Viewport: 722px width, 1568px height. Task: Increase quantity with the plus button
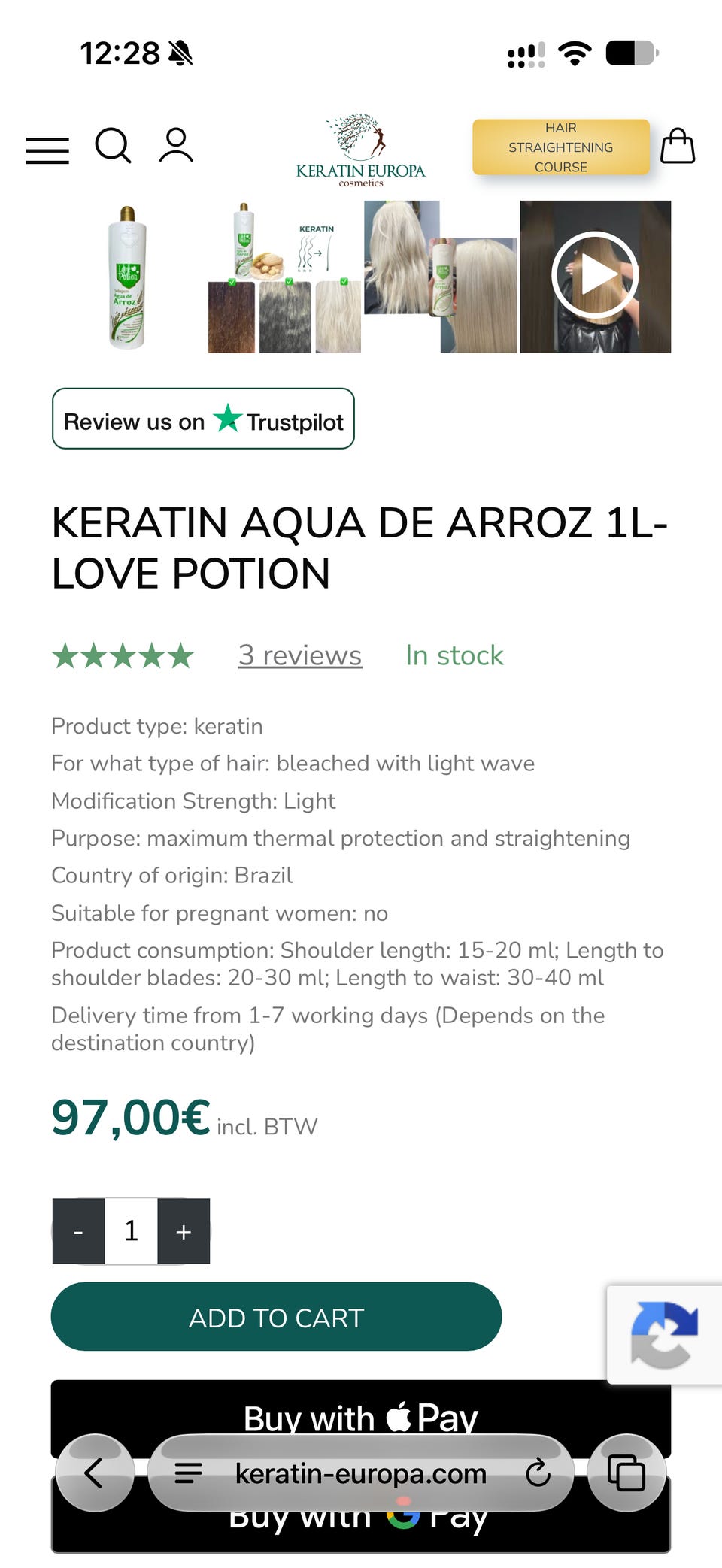pos(184,1231)
